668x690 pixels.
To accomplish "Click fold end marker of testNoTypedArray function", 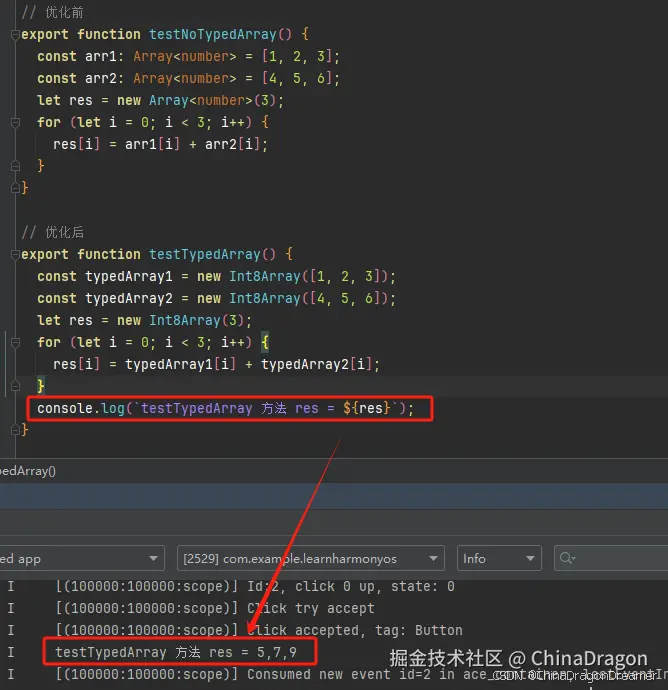I will (x=15, y=188).
